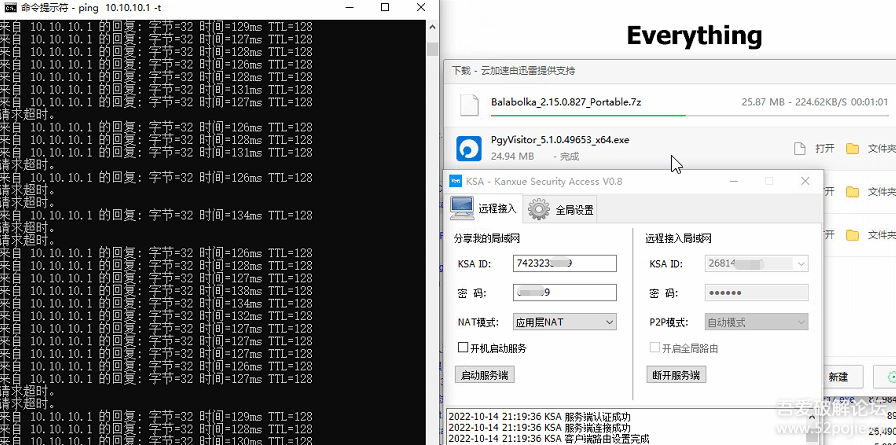This screenshot has height=445, width=896.
Task: Minimize the Command Prompt window
Action: pyautogui.click(x=350, y=7)
